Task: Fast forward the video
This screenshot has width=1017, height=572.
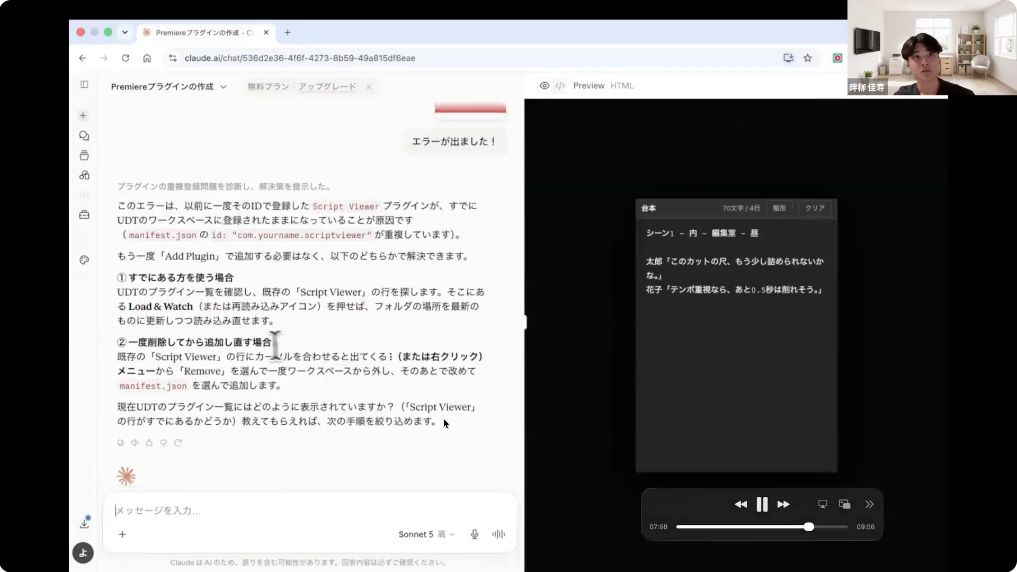Action: point(784,504)
